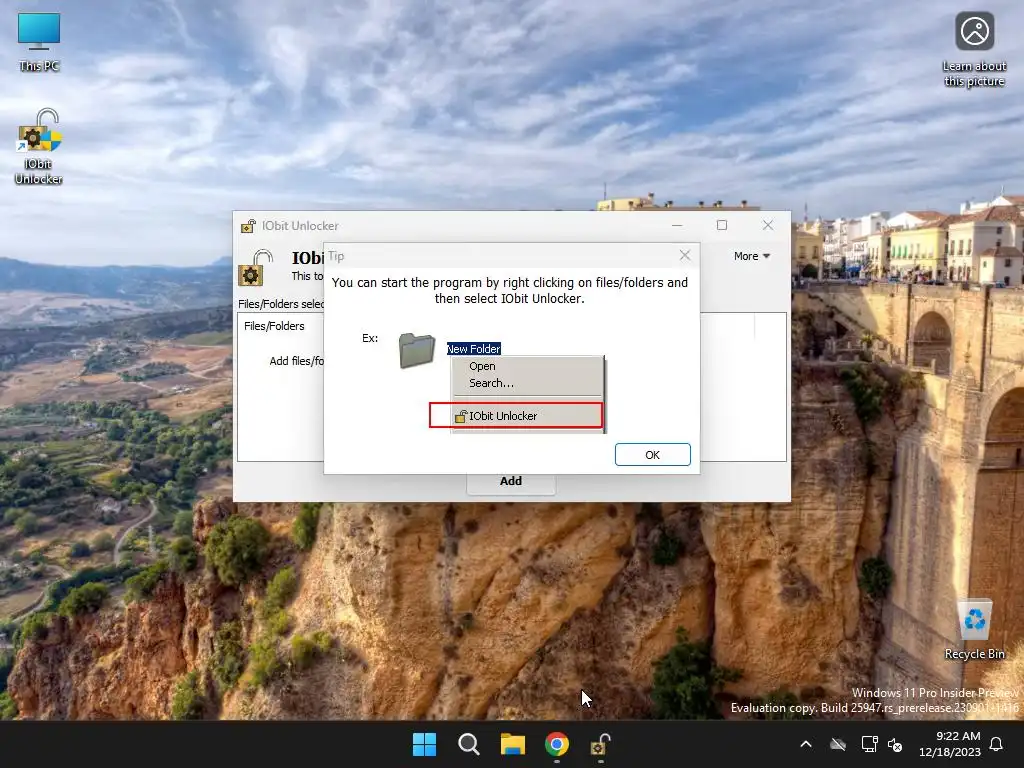
Task: Click Search... in example context menu
Action: (x=491, y=383)
